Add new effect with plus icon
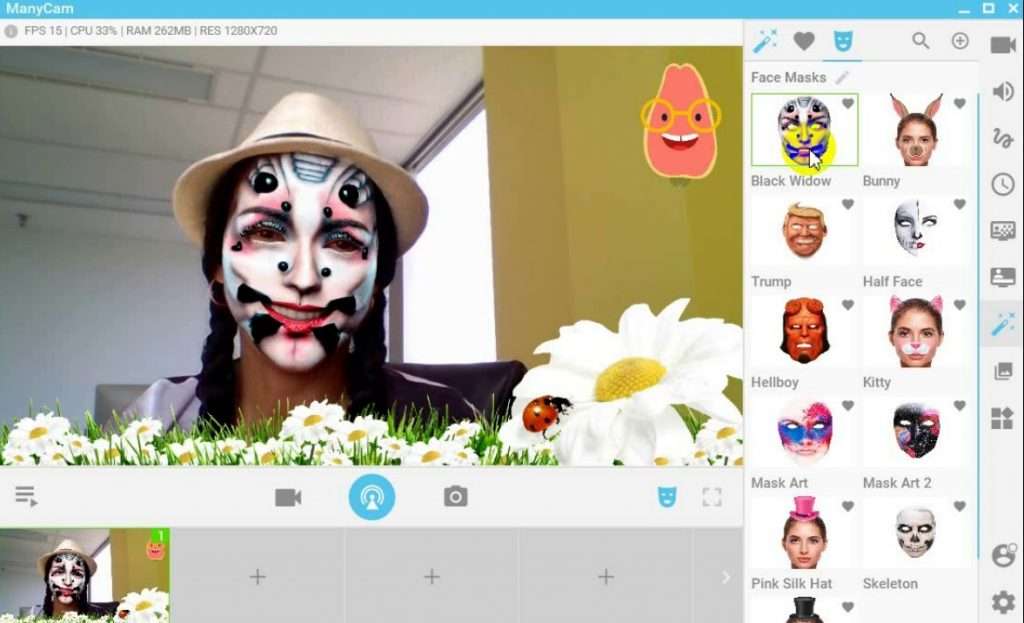The image size is (1024, 623). [x=960, y=41]
